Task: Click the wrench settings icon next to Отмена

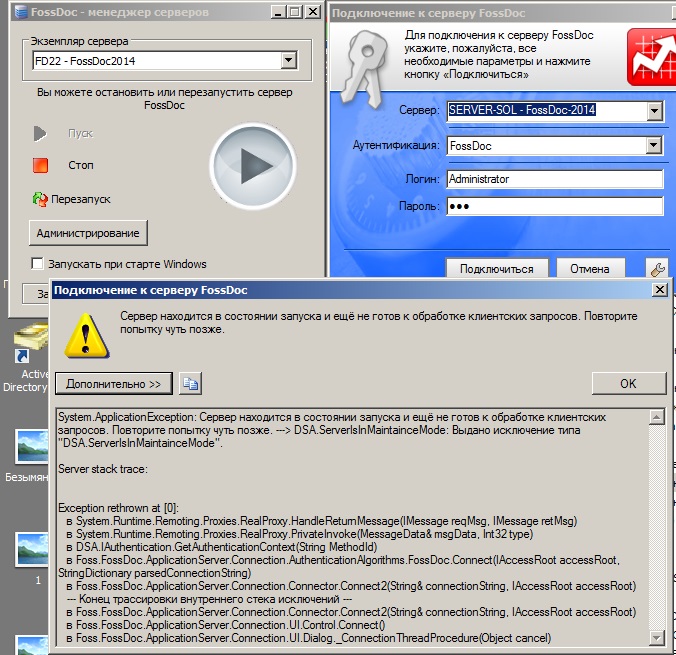Action: pyautogui.click(x=657, y=269)
